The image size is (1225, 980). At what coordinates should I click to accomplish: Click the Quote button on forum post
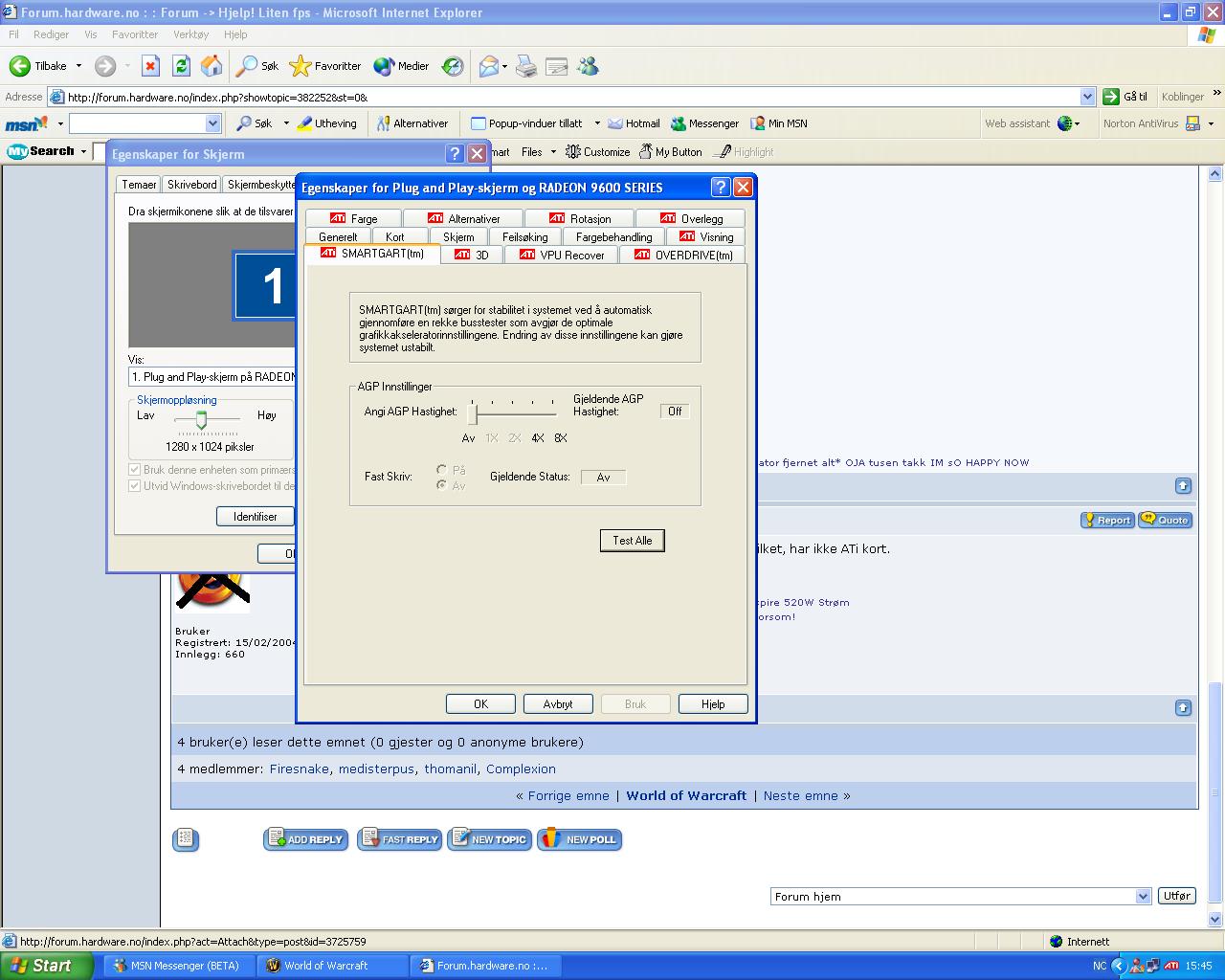(1166, 520)
